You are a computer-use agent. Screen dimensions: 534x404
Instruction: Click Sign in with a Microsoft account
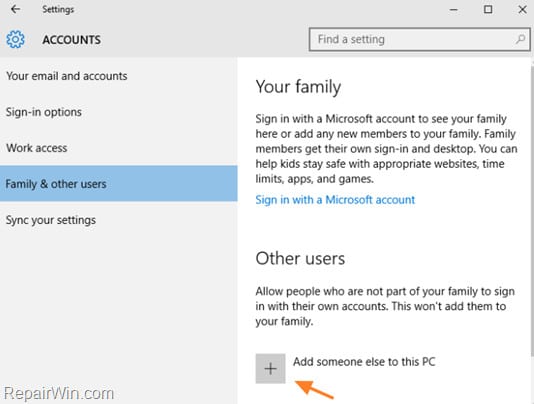(335, 200)
